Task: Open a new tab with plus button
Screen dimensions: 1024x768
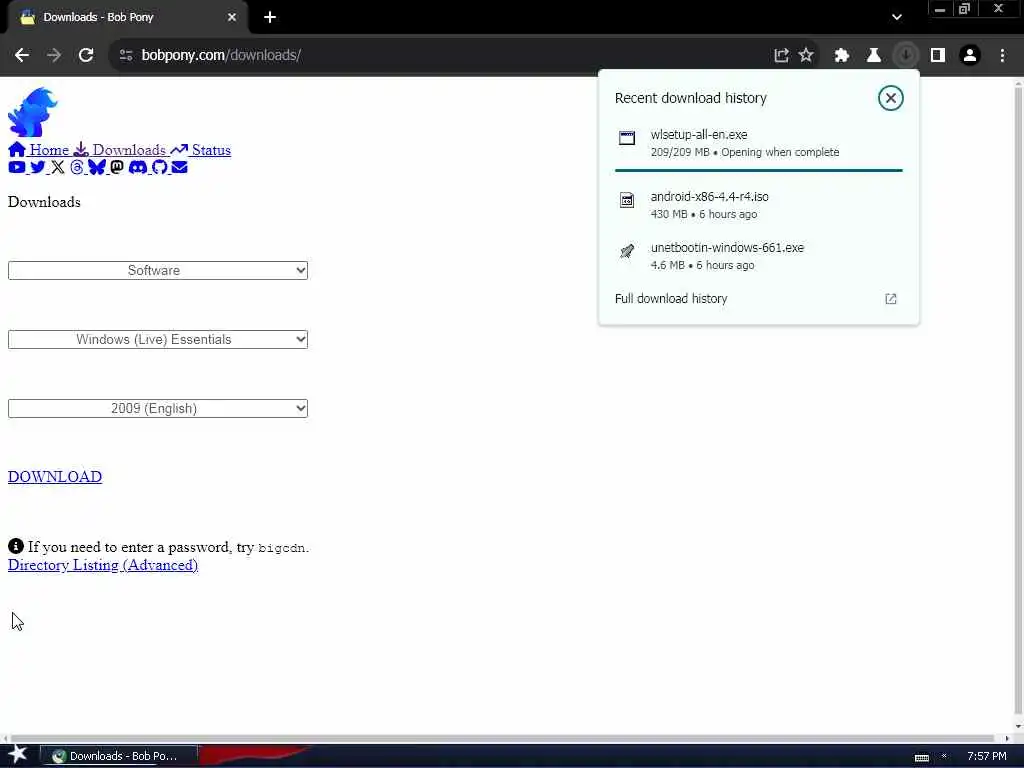Action: point(270,17)
